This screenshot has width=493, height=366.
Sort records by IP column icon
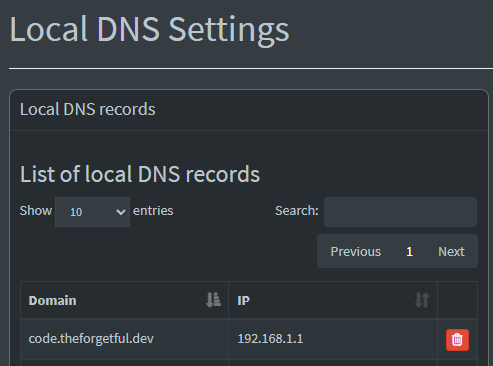(422, 300)
